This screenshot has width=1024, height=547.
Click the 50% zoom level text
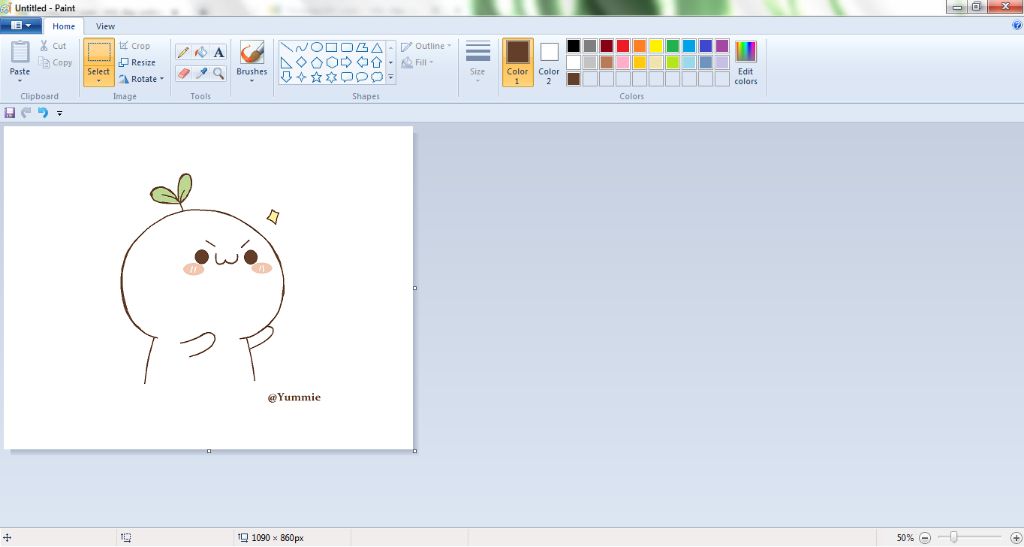pyautogui.click(x=905, y=538)
